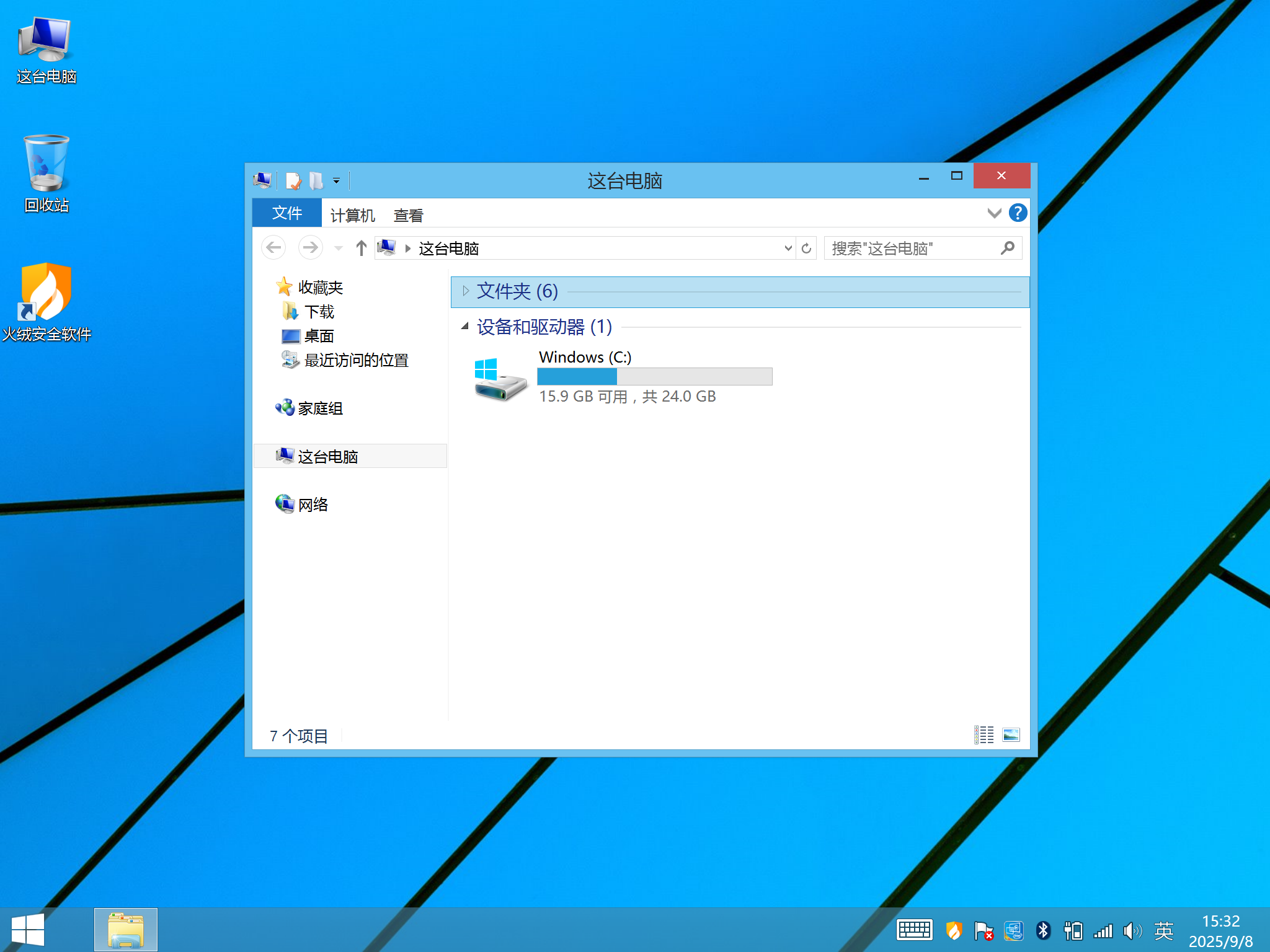The image size is (1270, 952).
Task: Click the Intel graphics tray icon
Action: 1013,930
